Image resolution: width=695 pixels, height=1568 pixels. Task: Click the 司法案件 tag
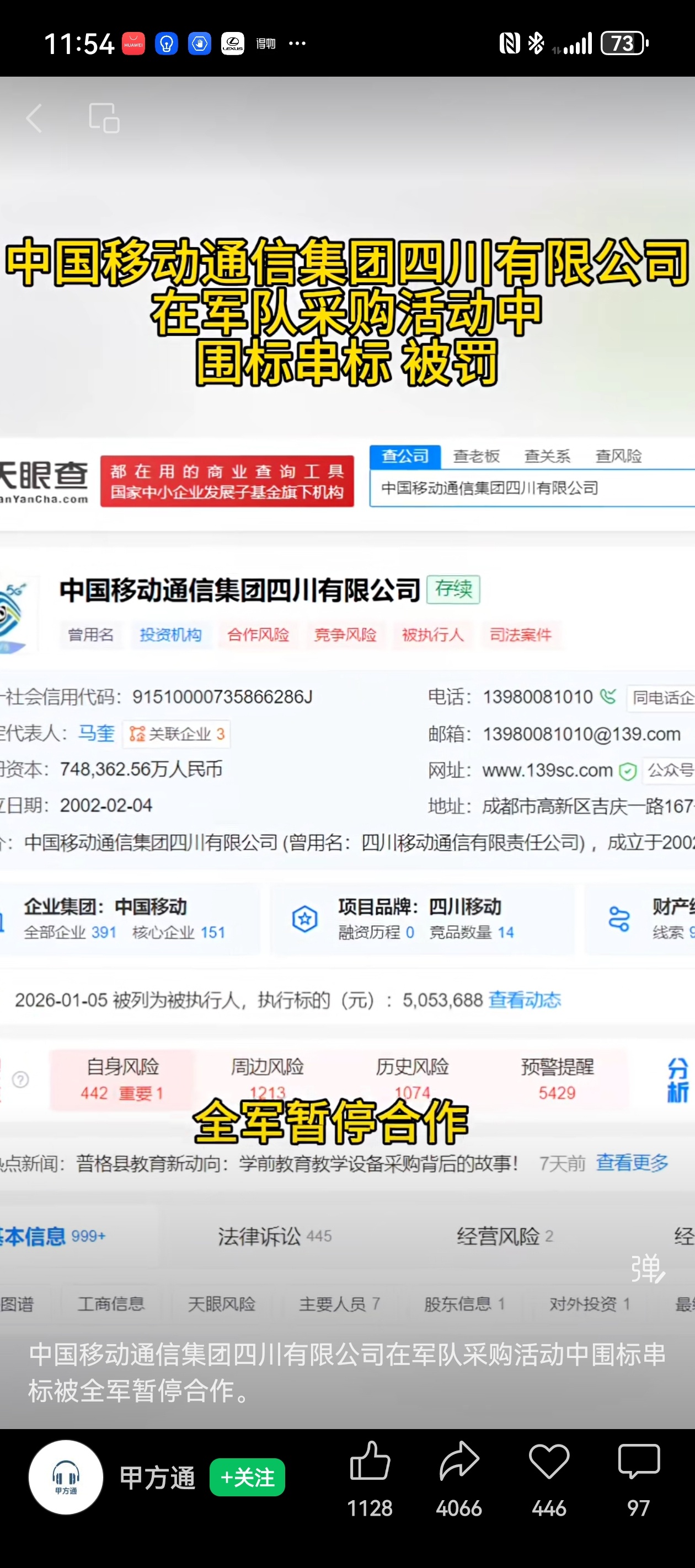pos(521,635)
